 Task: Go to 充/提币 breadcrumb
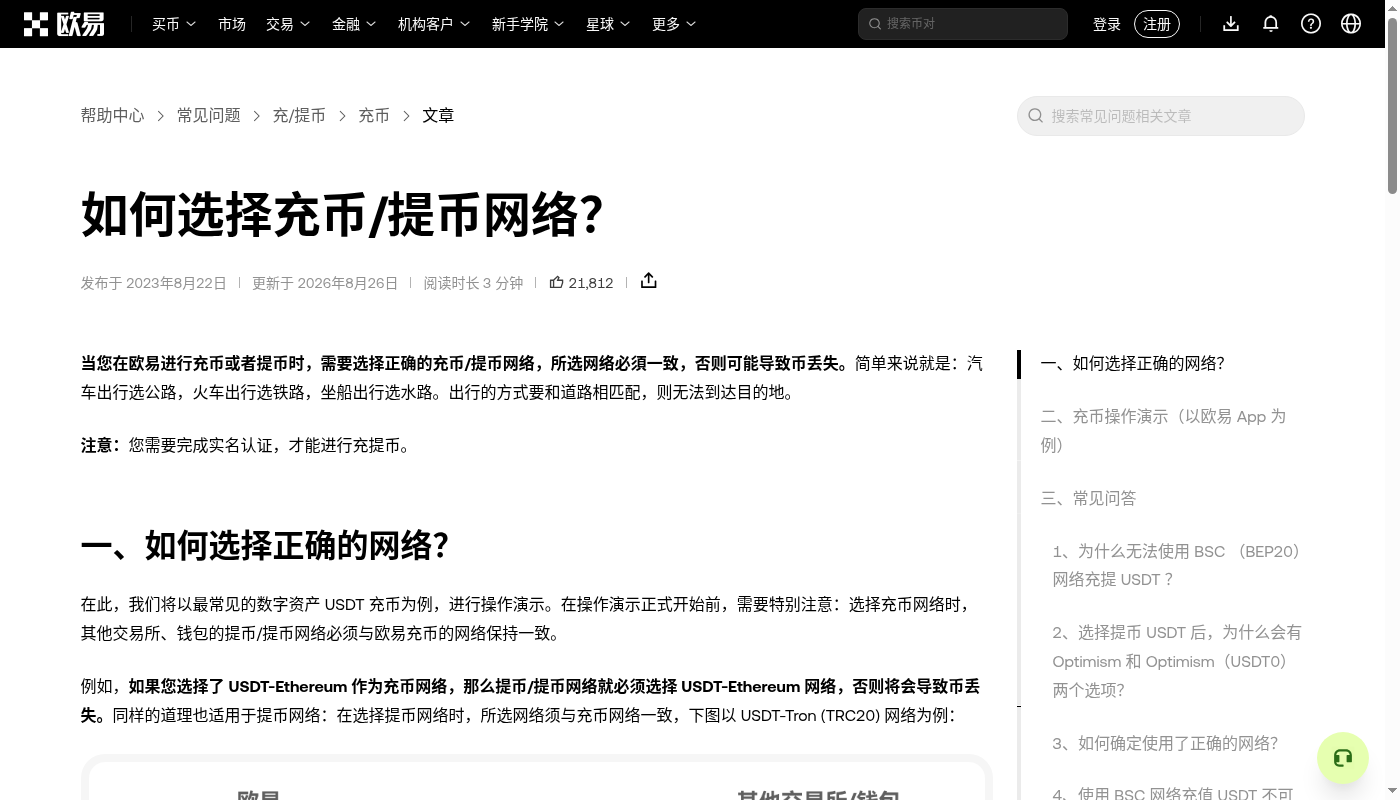pos(299,116)
